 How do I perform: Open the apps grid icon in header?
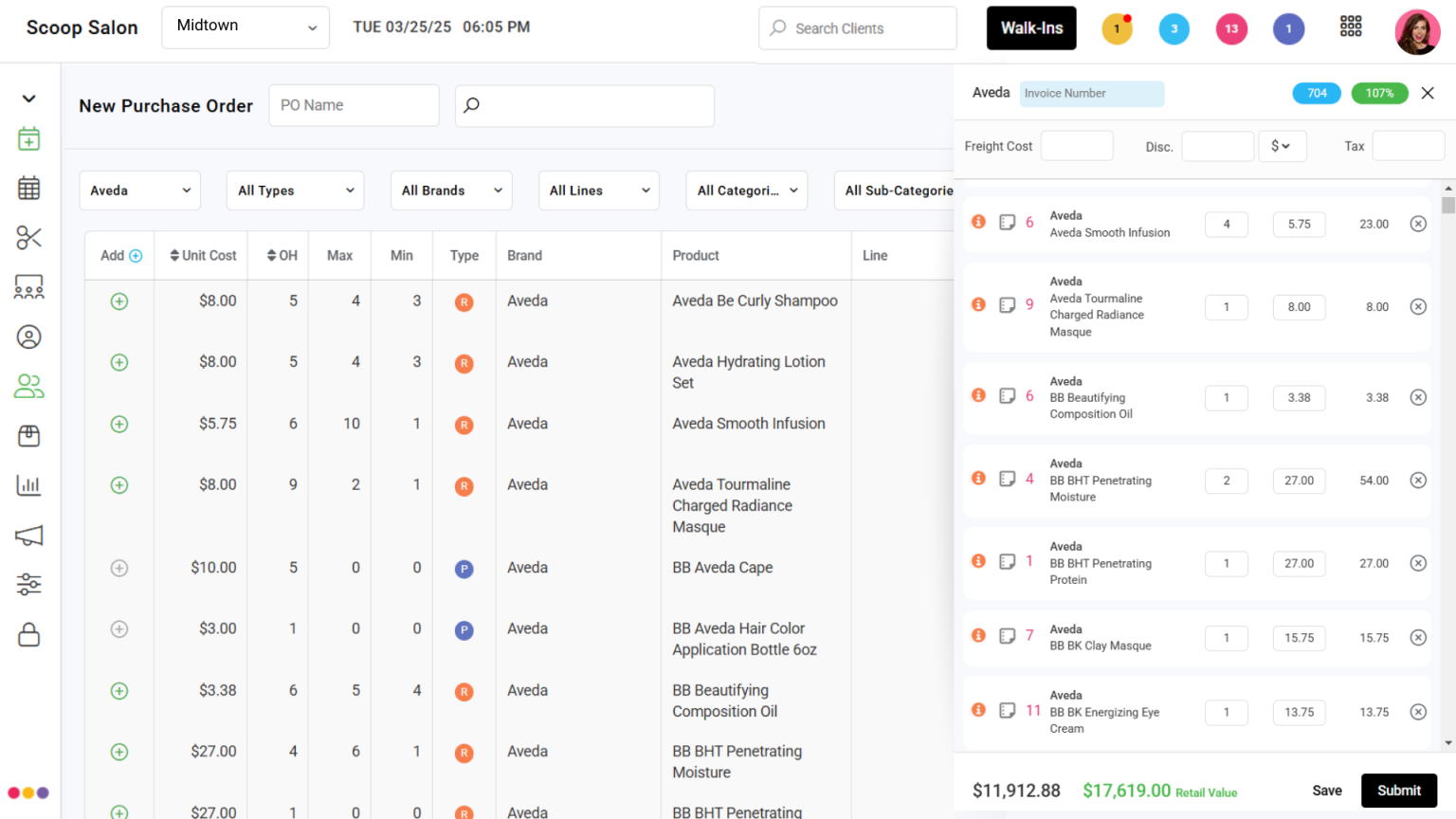(1350, 27)
